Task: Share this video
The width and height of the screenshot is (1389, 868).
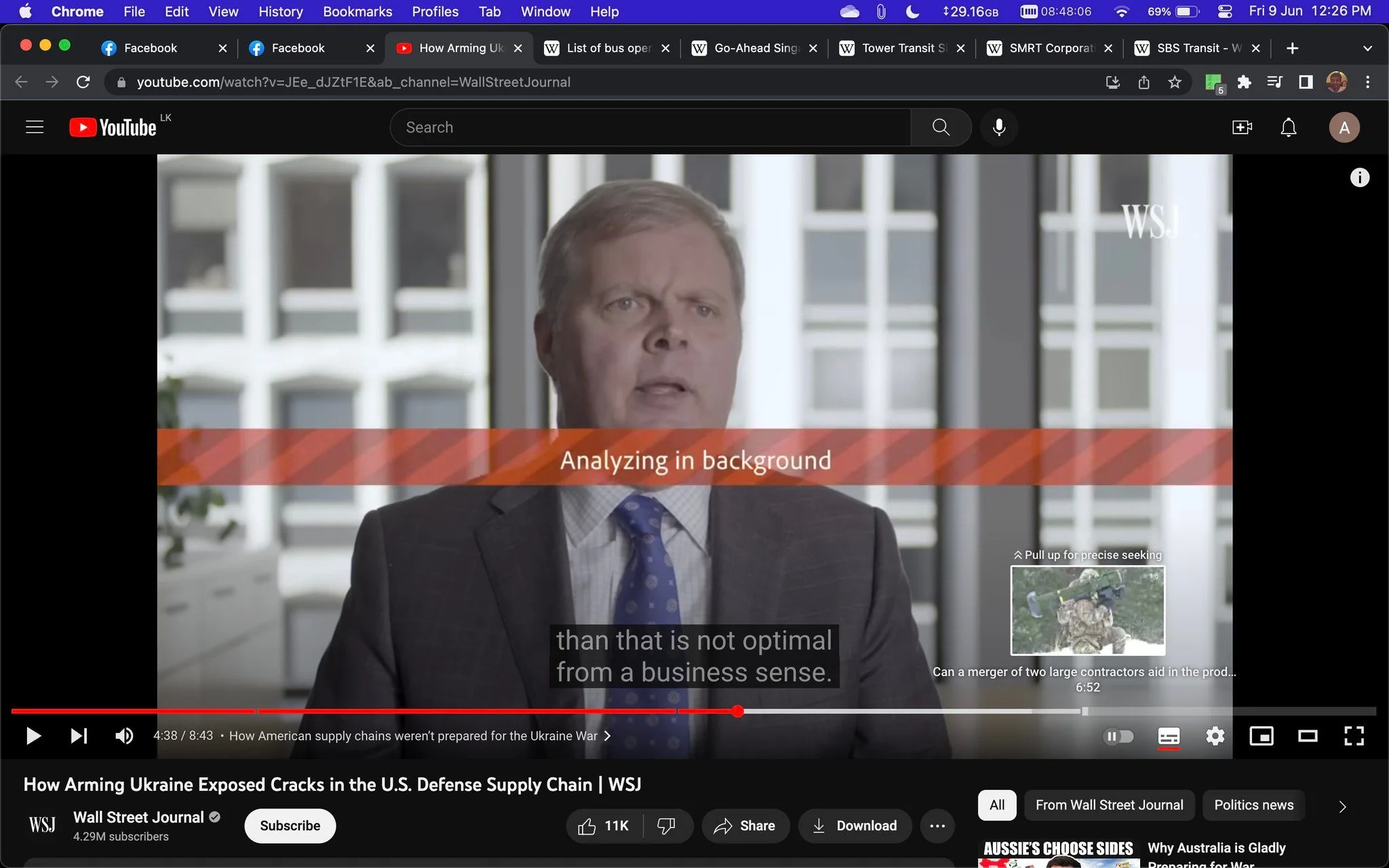Action: (x=745, y=826)
